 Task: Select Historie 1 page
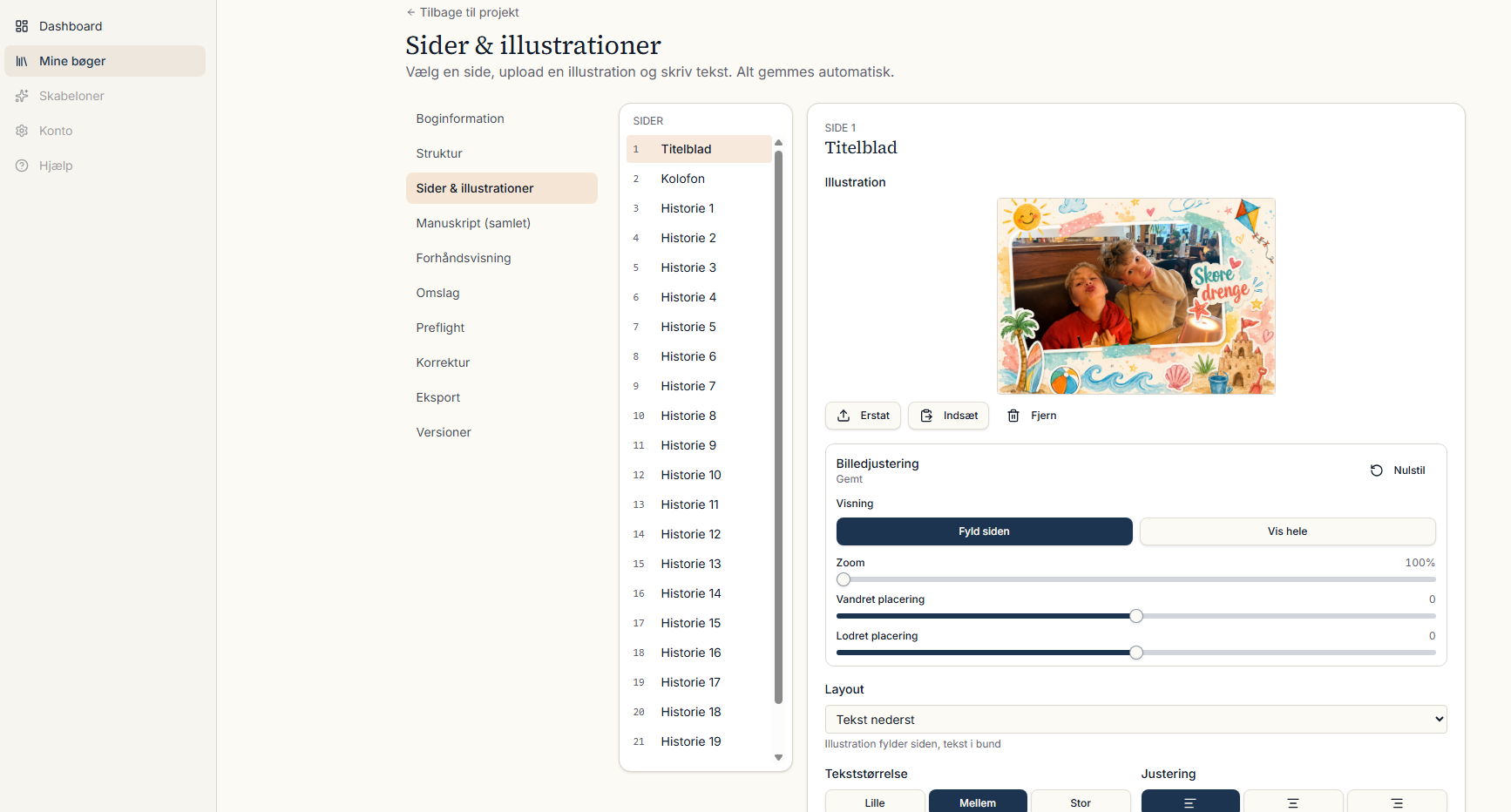point(699,208)
